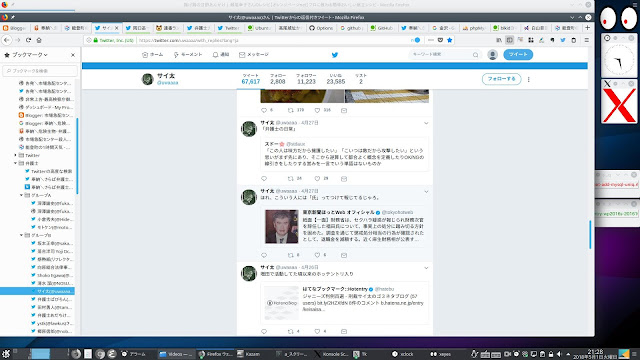Click the フォローする follow button
Viewport: 640px width, 360px height.
[x=502, y=79]
